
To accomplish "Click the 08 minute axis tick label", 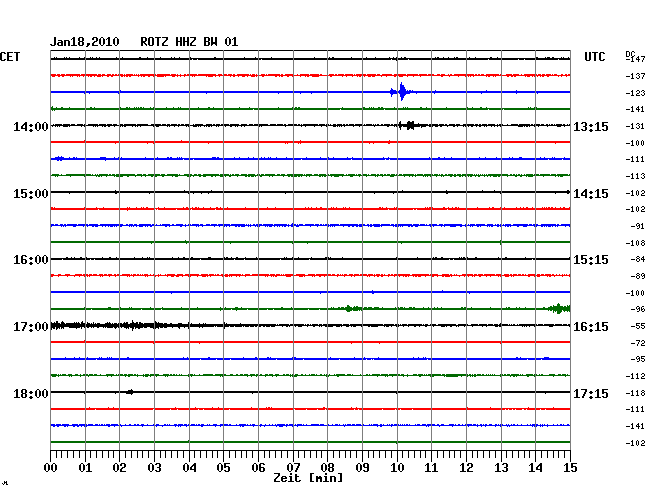I will point(327,468).
